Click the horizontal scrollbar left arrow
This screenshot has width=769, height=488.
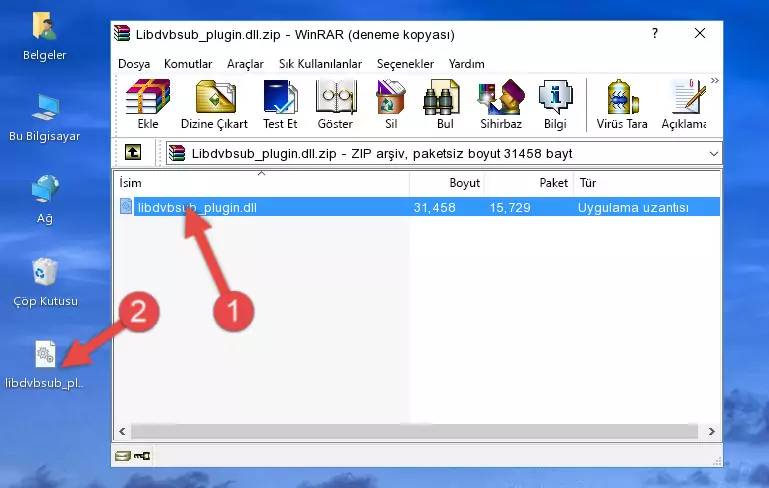click(122, 432)
